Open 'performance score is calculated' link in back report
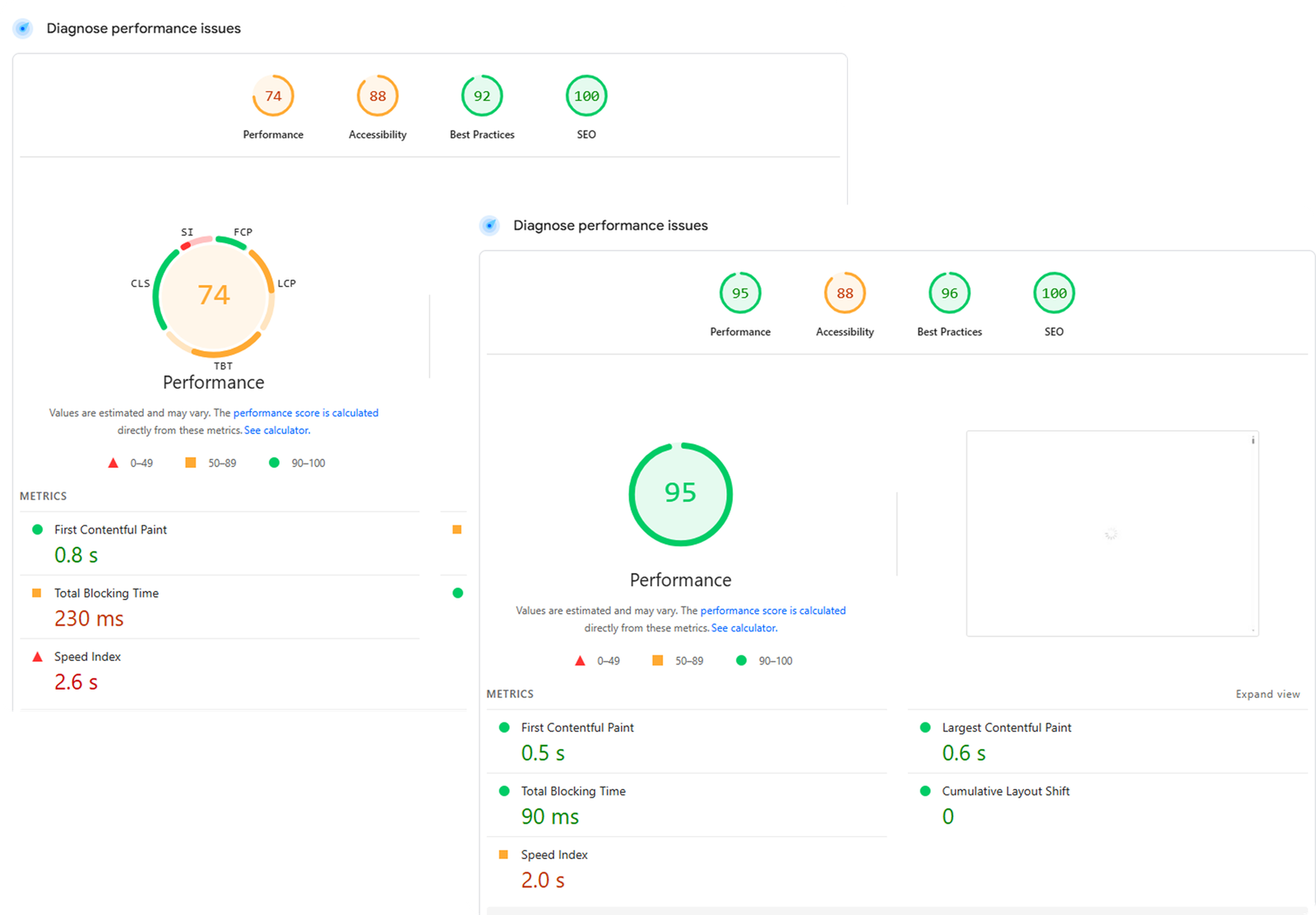 pos(306,413)
